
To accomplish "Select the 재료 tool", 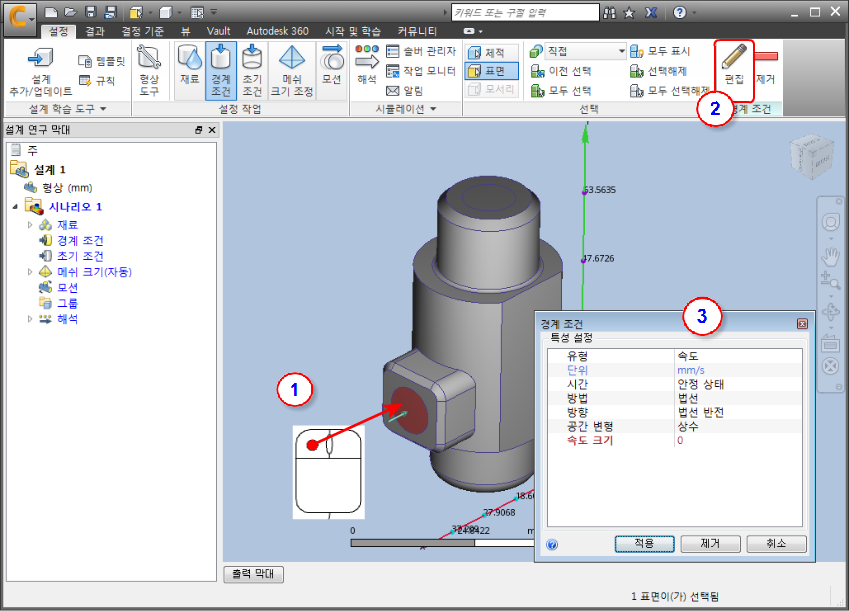I will tap(190, 65).
